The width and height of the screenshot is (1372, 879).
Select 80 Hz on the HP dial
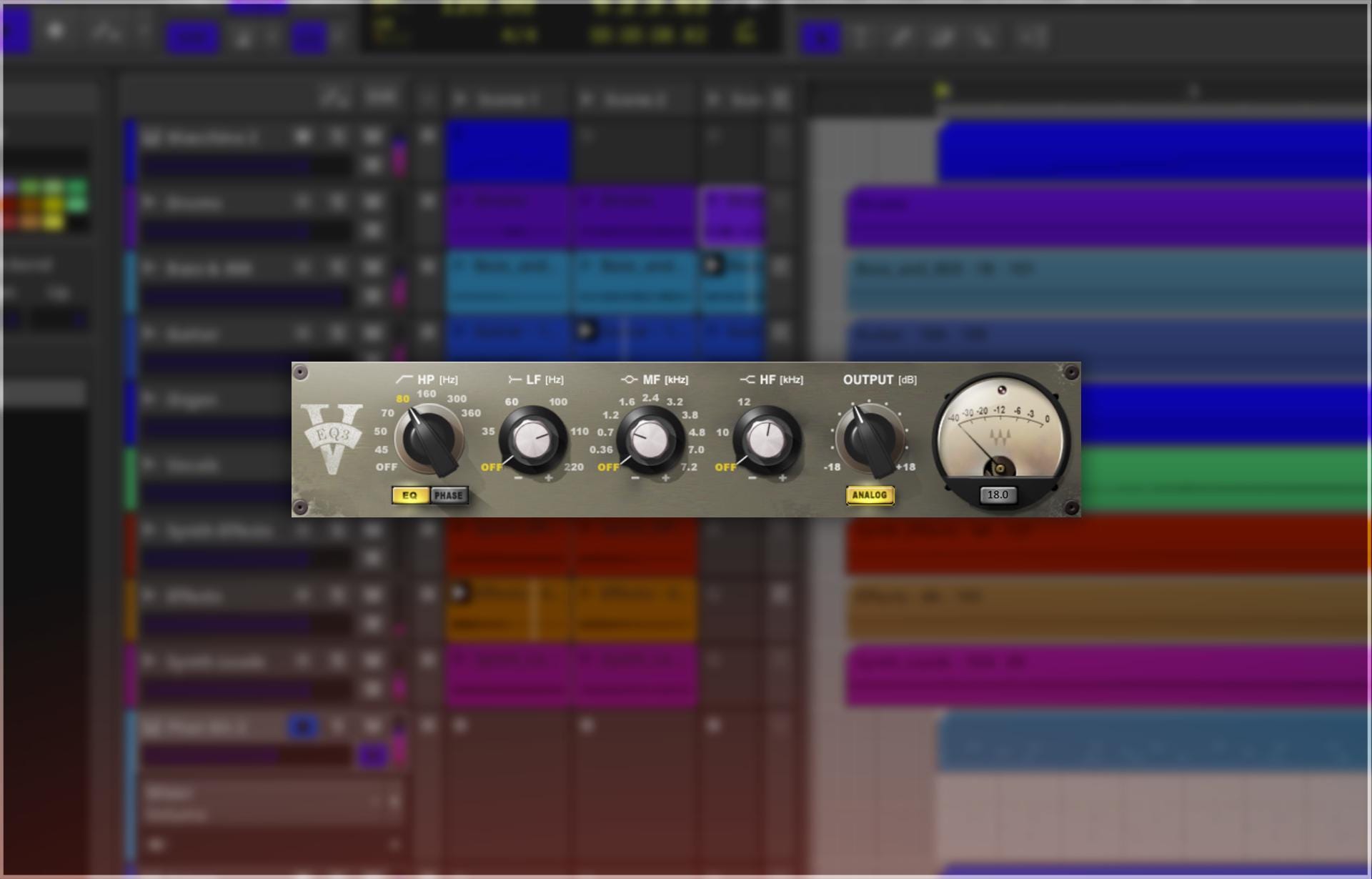coord(403,399)
